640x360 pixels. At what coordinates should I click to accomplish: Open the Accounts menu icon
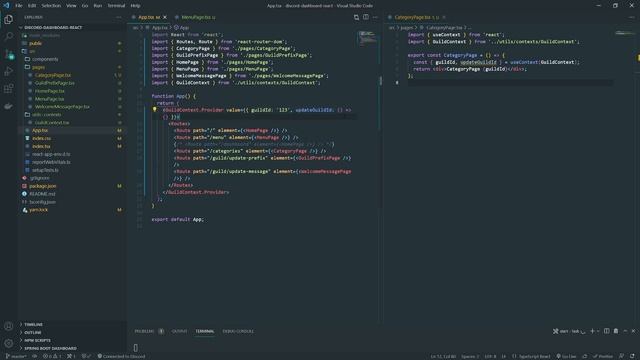(x=8, y=326)
